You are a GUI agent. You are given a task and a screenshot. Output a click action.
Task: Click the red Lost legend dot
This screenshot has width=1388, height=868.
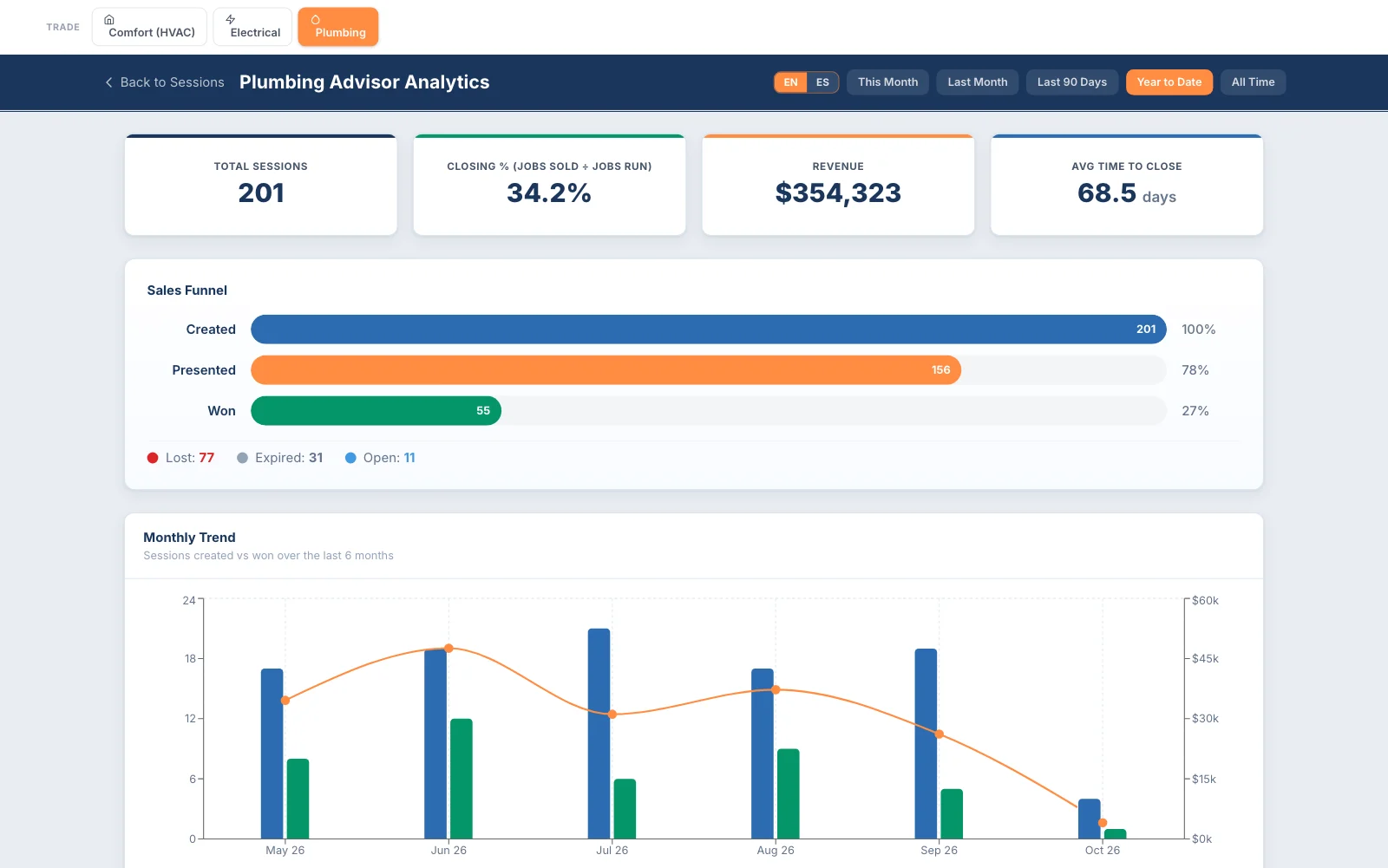[x=153, y=458]
